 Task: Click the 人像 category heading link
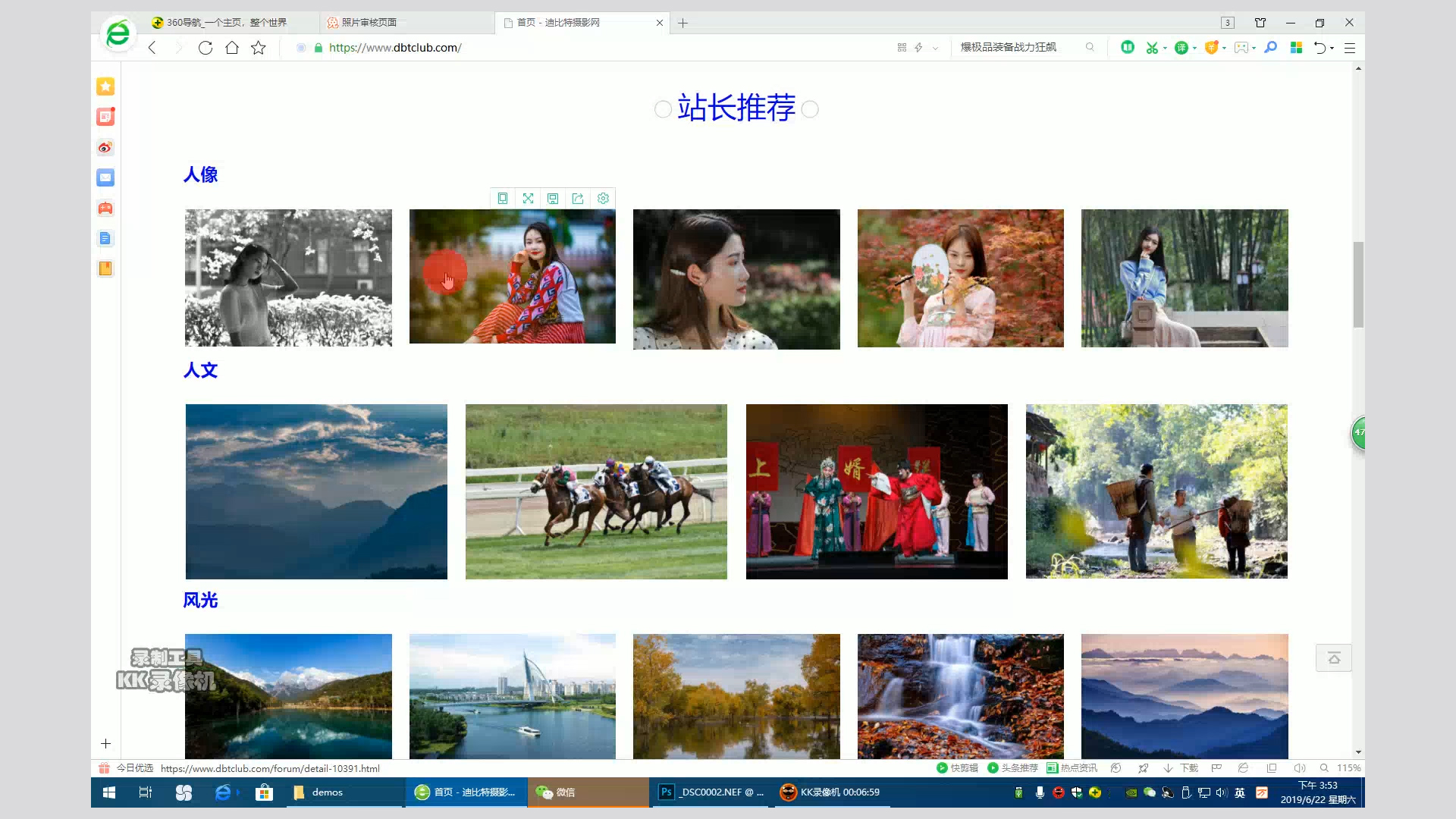pyautogui.click(x=200, y=174)
